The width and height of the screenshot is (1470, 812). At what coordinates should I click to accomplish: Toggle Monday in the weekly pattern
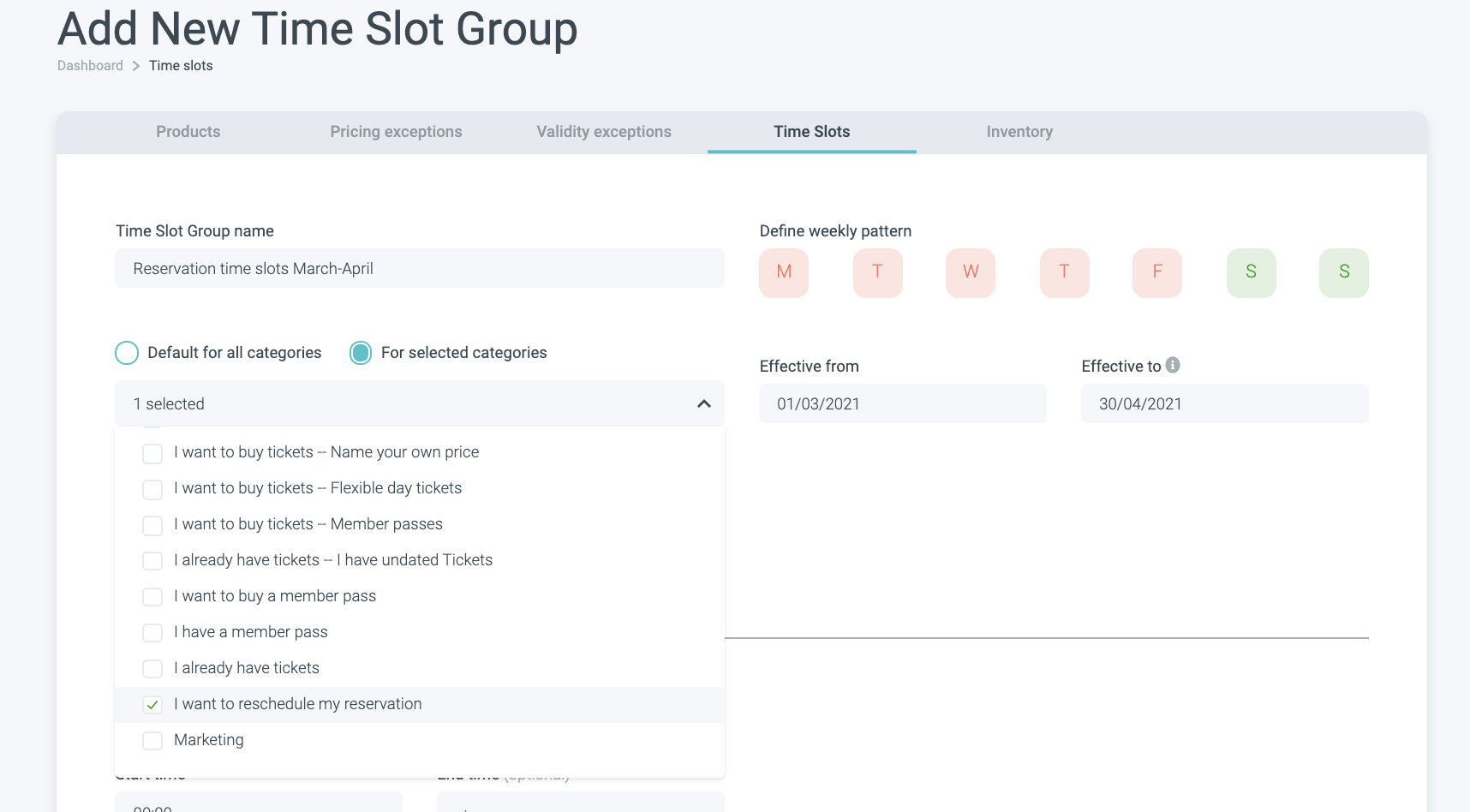click(x=784, y=272)
